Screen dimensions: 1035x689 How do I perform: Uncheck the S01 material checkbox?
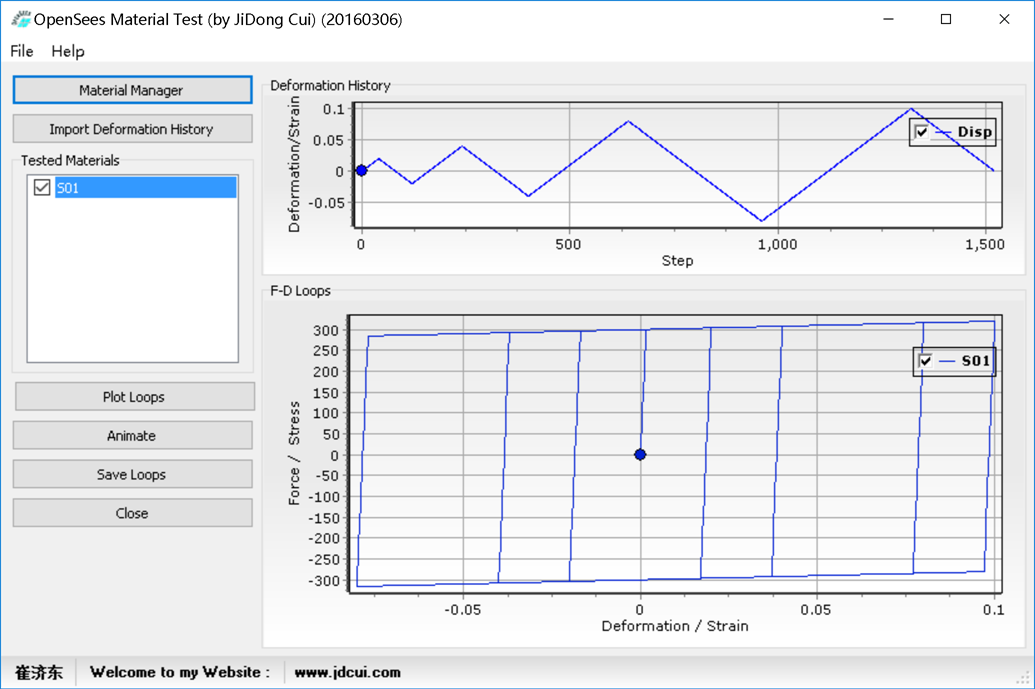pos(42,187)
